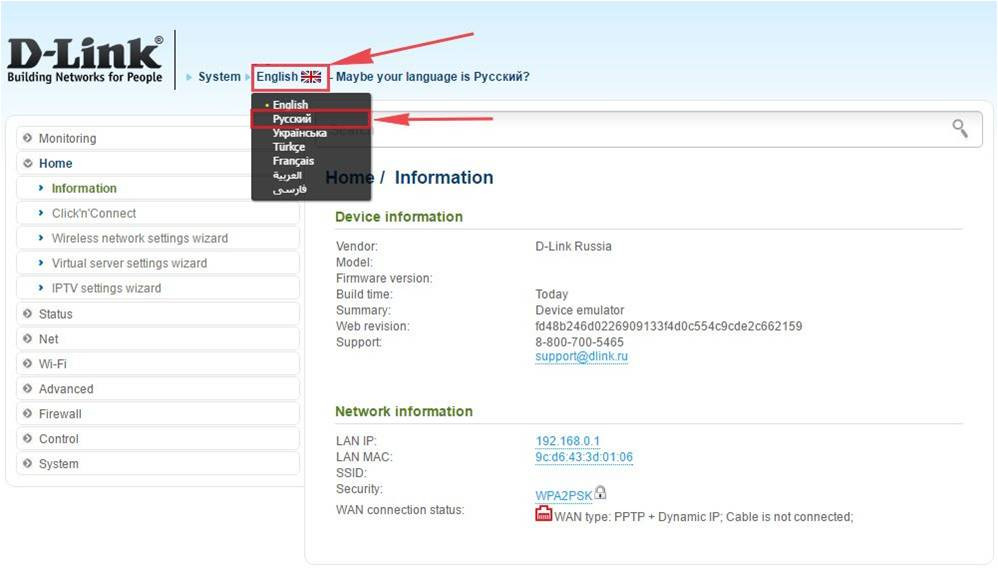Select Русский from language list
This screenshot has width=998, height=569.
292,119
